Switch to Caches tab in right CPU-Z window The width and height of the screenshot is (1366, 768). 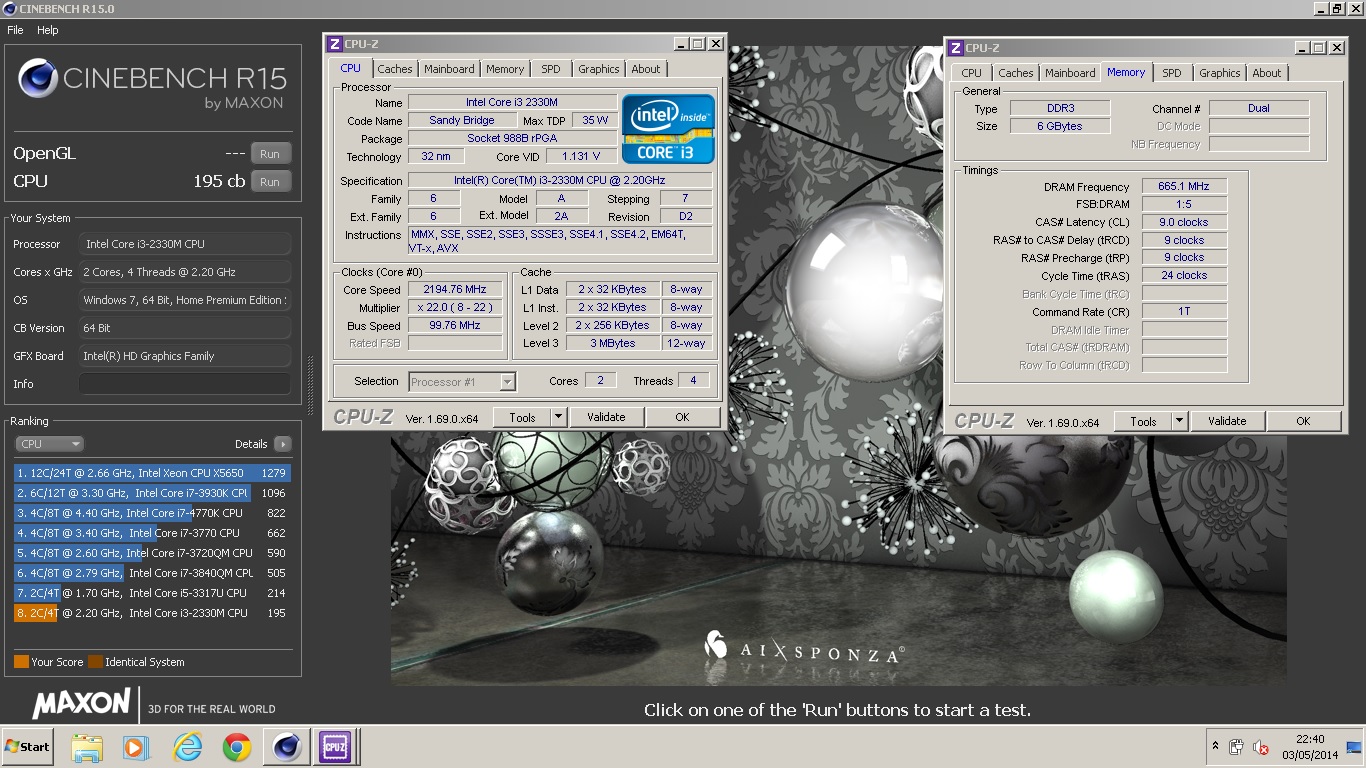[x=1015, y=73]
